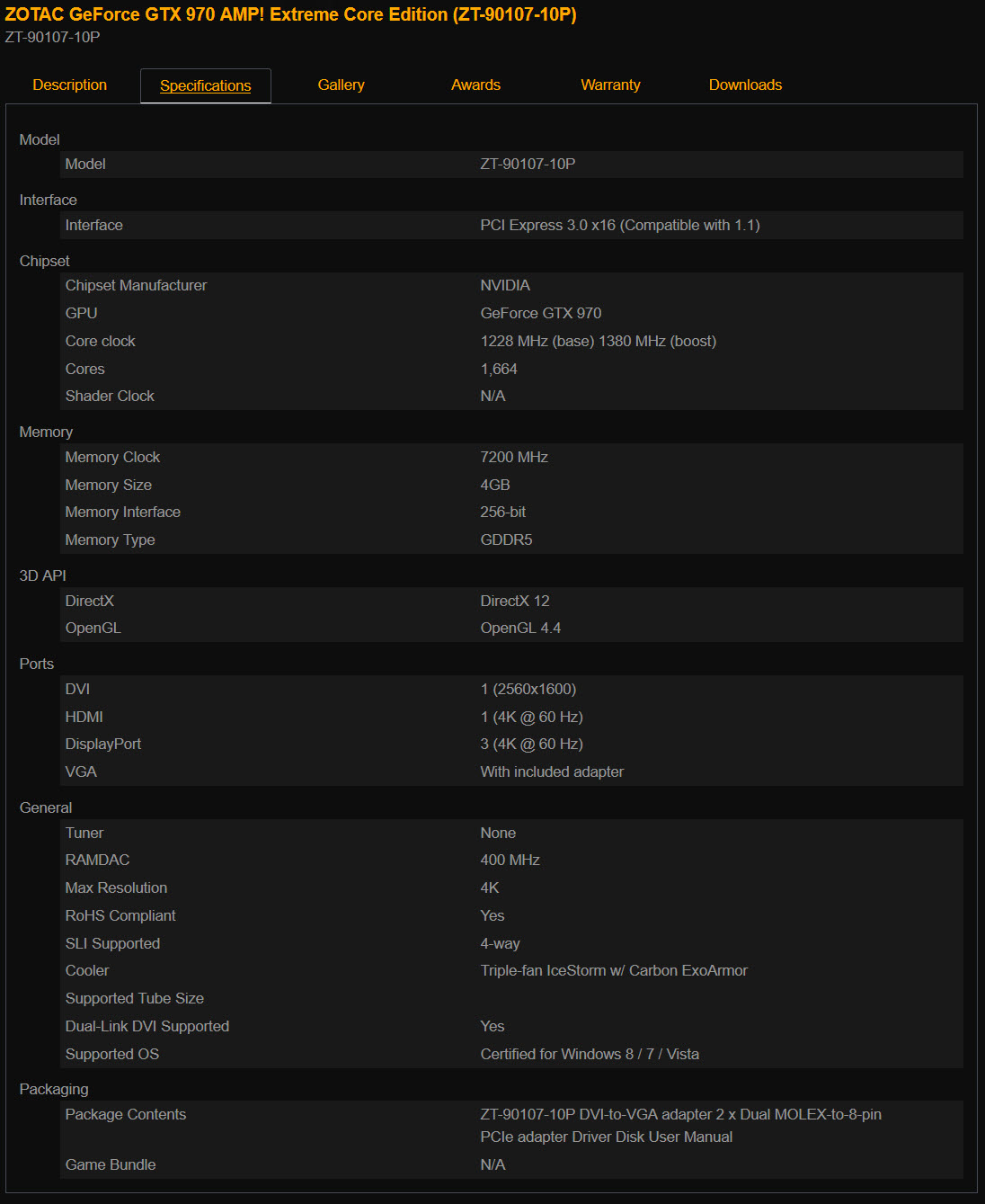Viewport: 985px width, 1204px height.
Task: Go to the Downloads tab
Action: tap(745, 85)
